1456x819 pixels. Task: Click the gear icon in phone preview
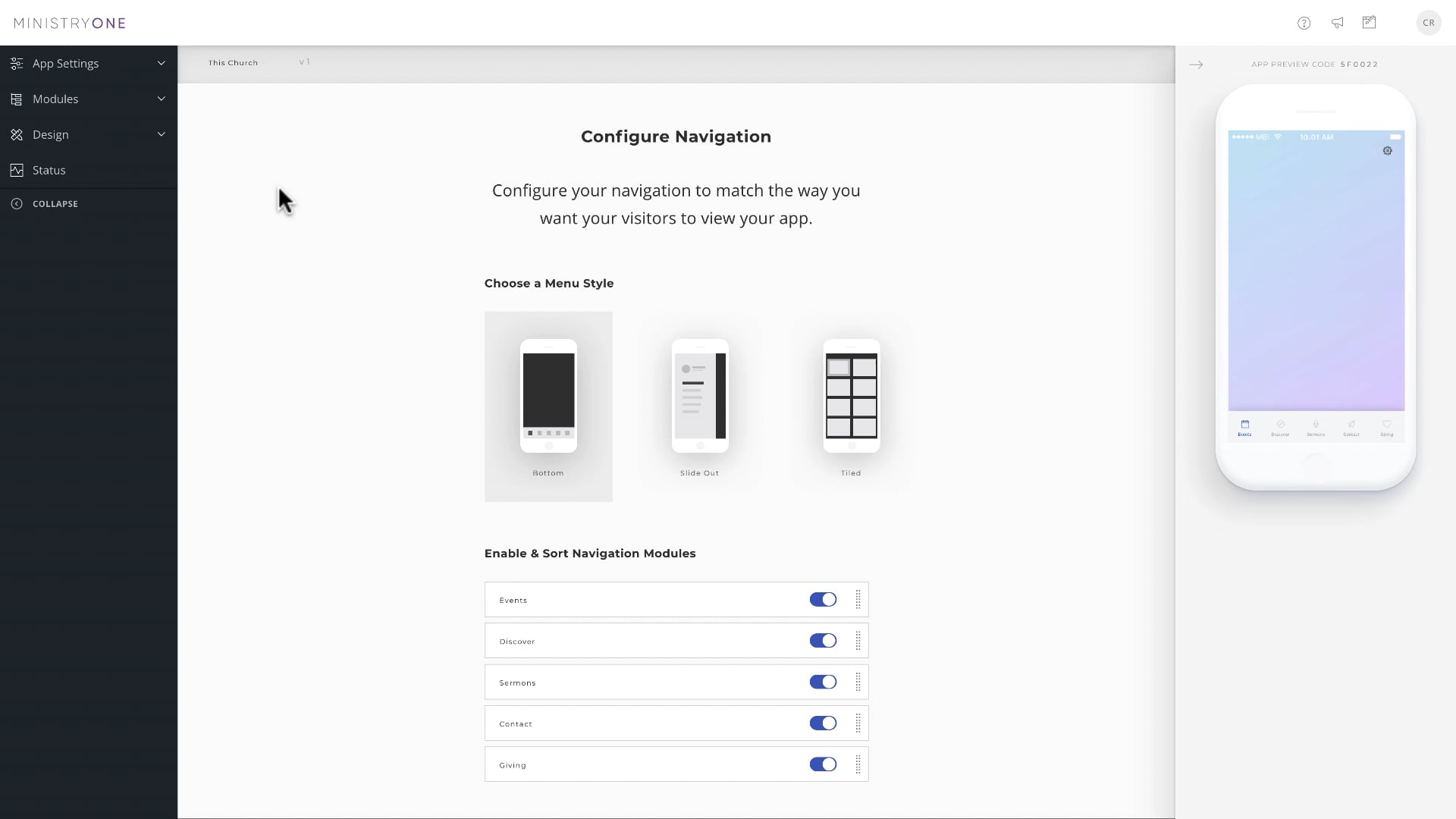click(x=1387, y=151)
